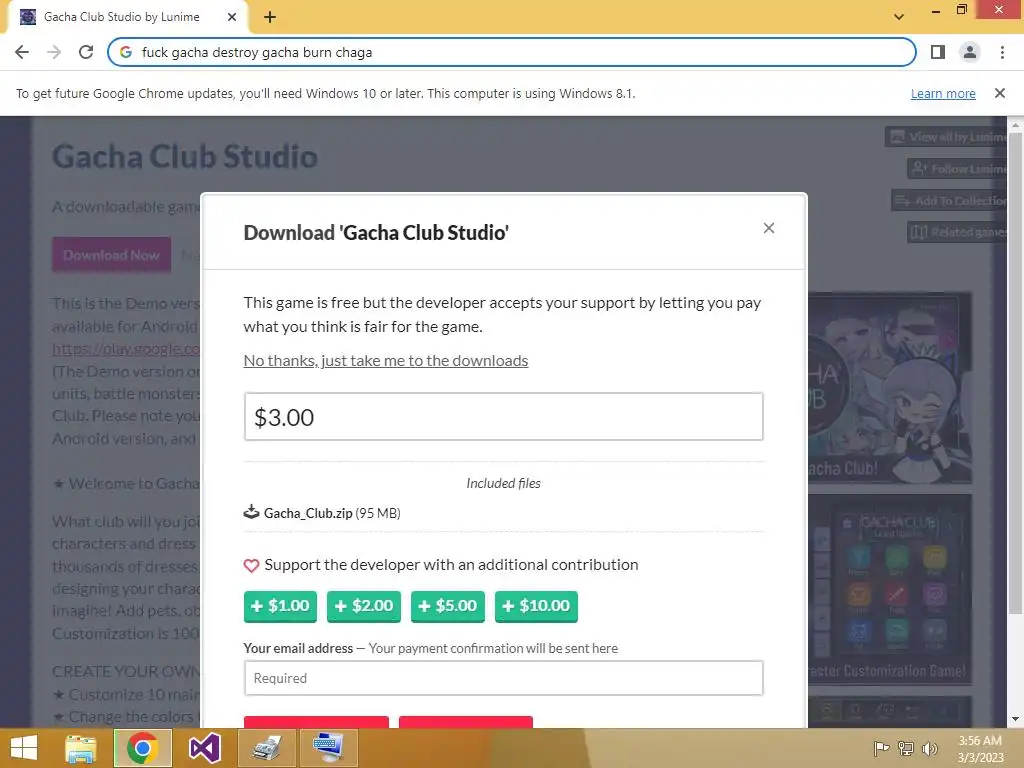Click Add To Collection button
Screen dimensions: 1024x768
click(950, 200)
